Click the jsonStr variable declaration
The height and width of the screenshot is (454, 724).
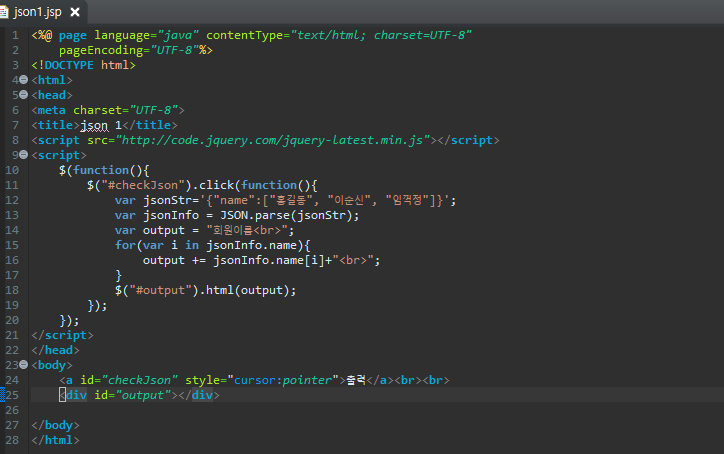click(285, 200)
